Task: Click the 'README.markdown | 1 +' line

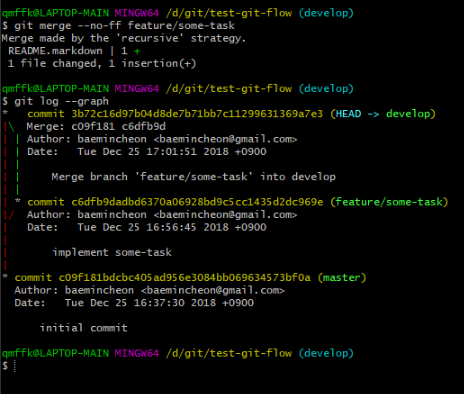Action: [74, 51]
